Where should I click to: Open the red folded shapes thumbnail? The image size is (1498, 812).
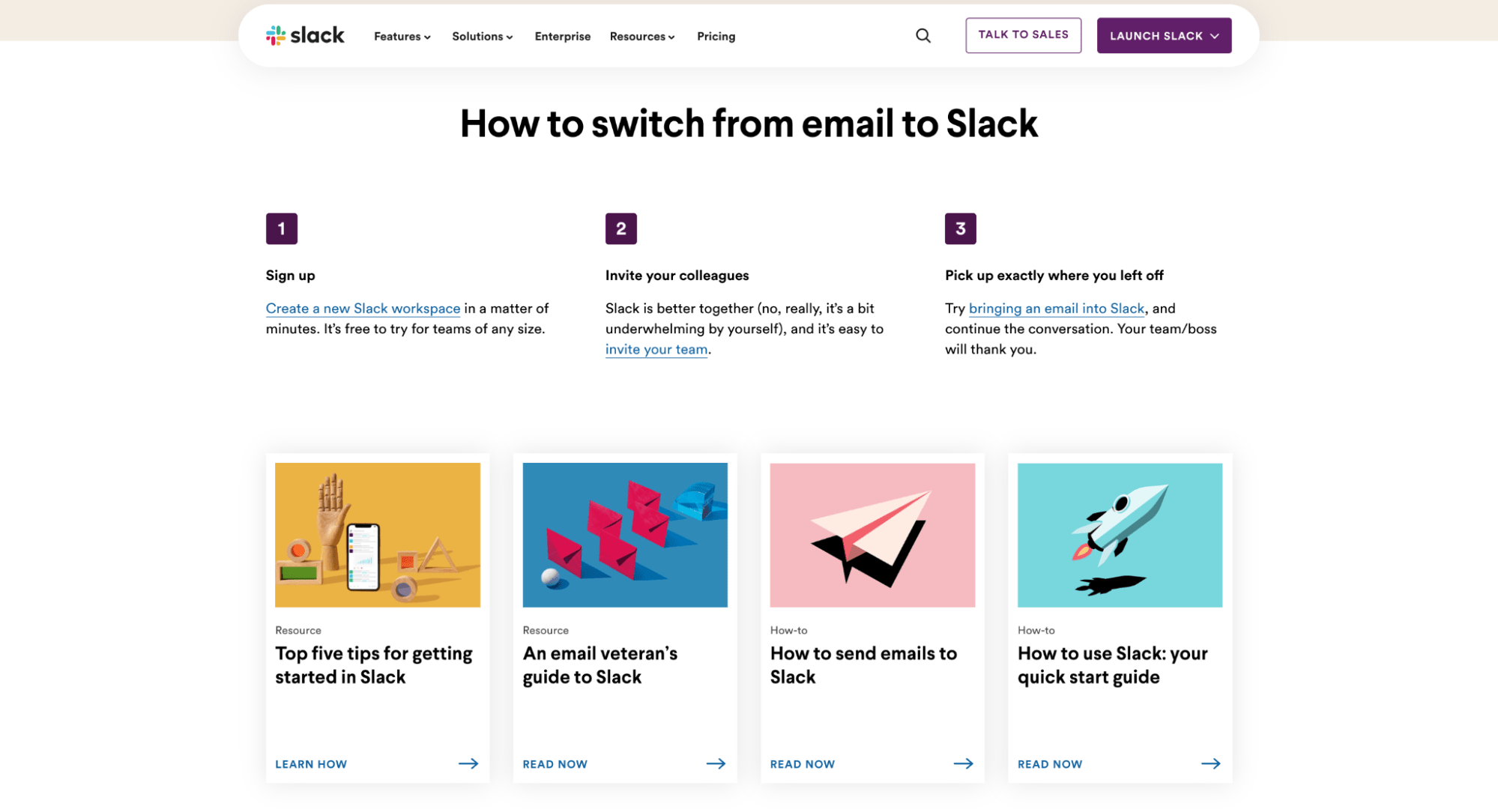[624, 535]
